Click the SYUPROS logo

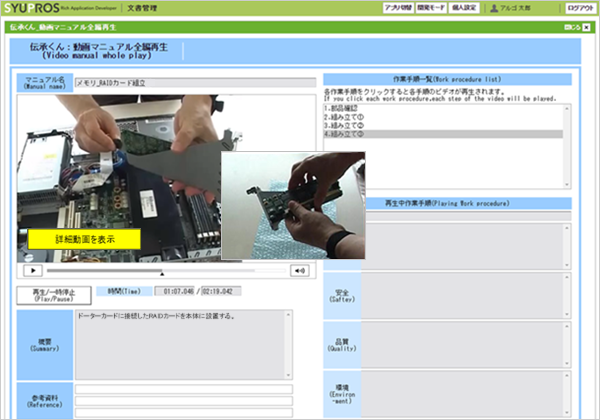click(x=32, y=8)
